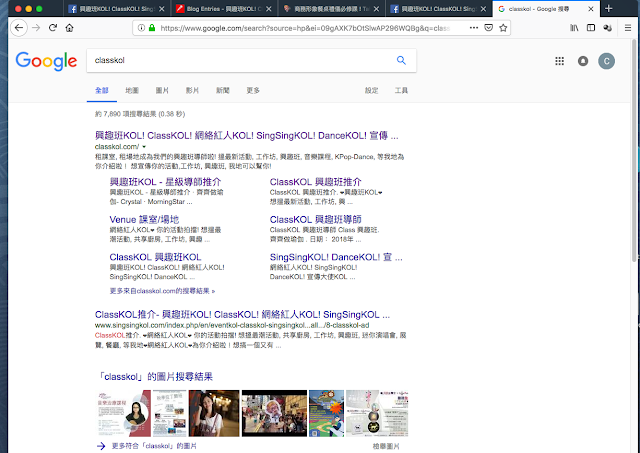
Task: Open the 更多 search filter dropdown
Action: [x=253, y=91]
